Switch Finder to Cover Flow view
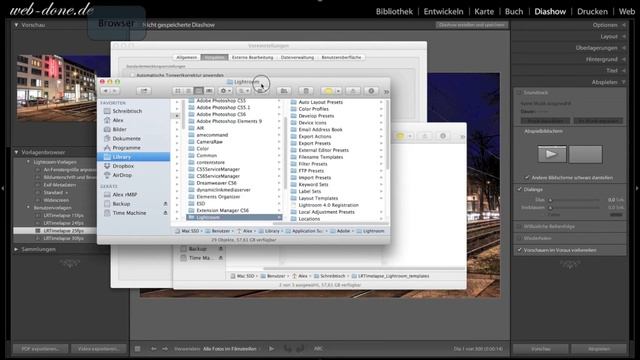The width and height of the screenshot is (640, 360). pos(209,91)
